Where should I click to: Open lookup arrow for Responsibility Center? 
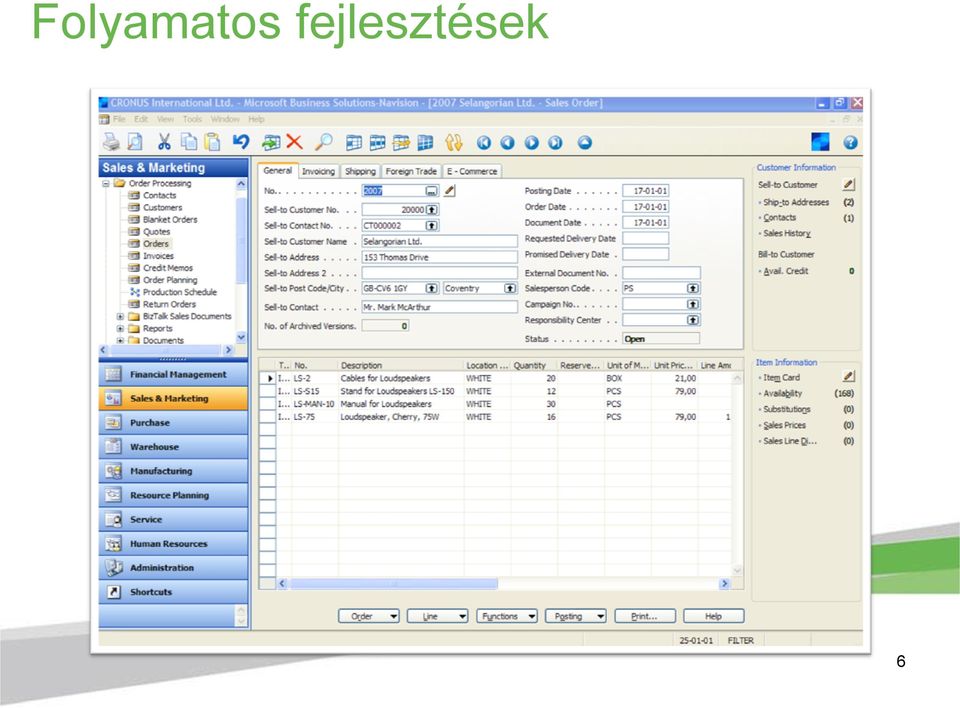(x=692, y=320)
